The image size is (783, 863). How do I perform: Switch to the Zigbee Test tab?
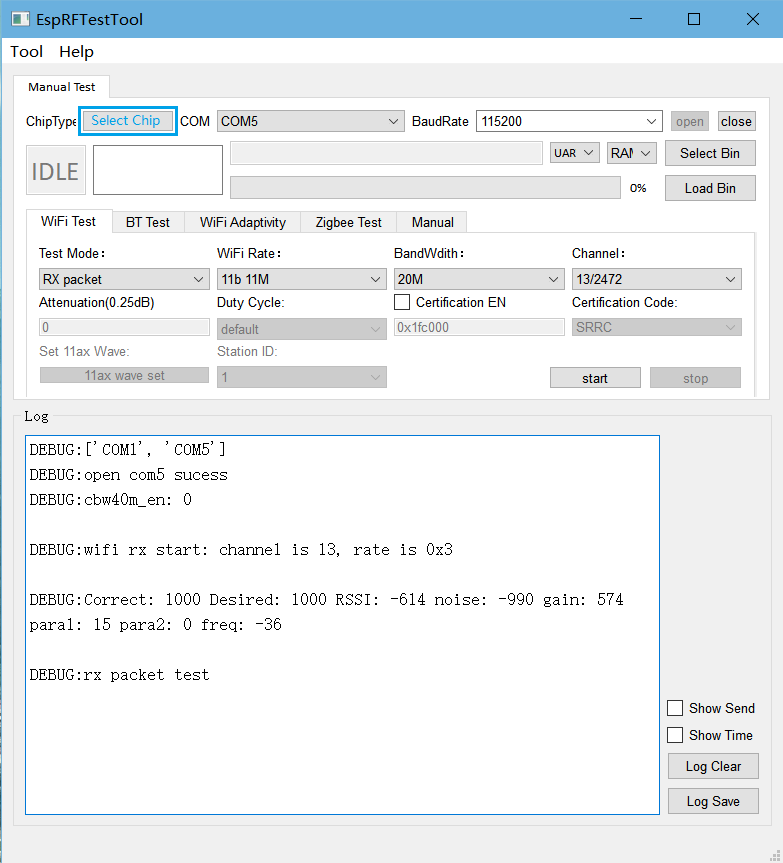coord(349,222)
